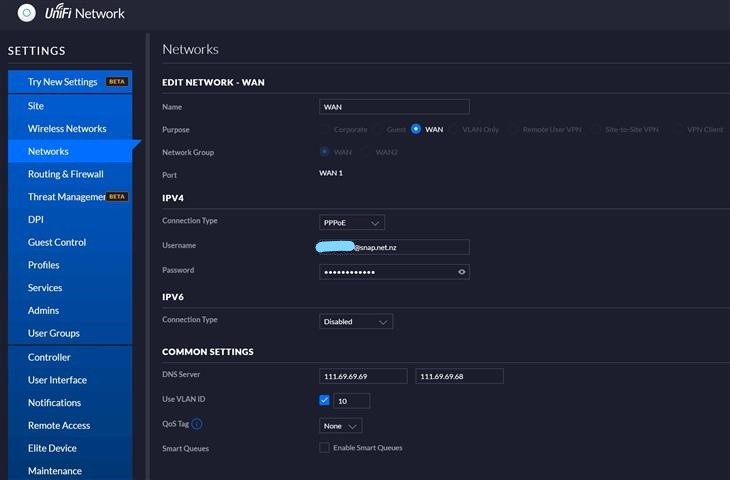Open the Maintenance settings page
The image size is (730, 480).
tap(55, 471)
